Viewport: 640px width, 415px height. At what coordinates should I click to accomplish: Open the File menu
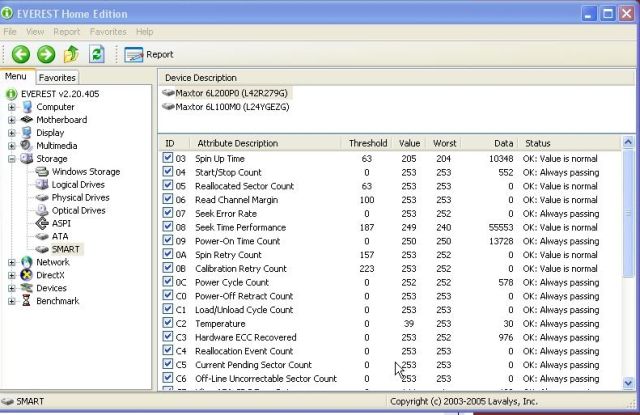click(10, 32)
